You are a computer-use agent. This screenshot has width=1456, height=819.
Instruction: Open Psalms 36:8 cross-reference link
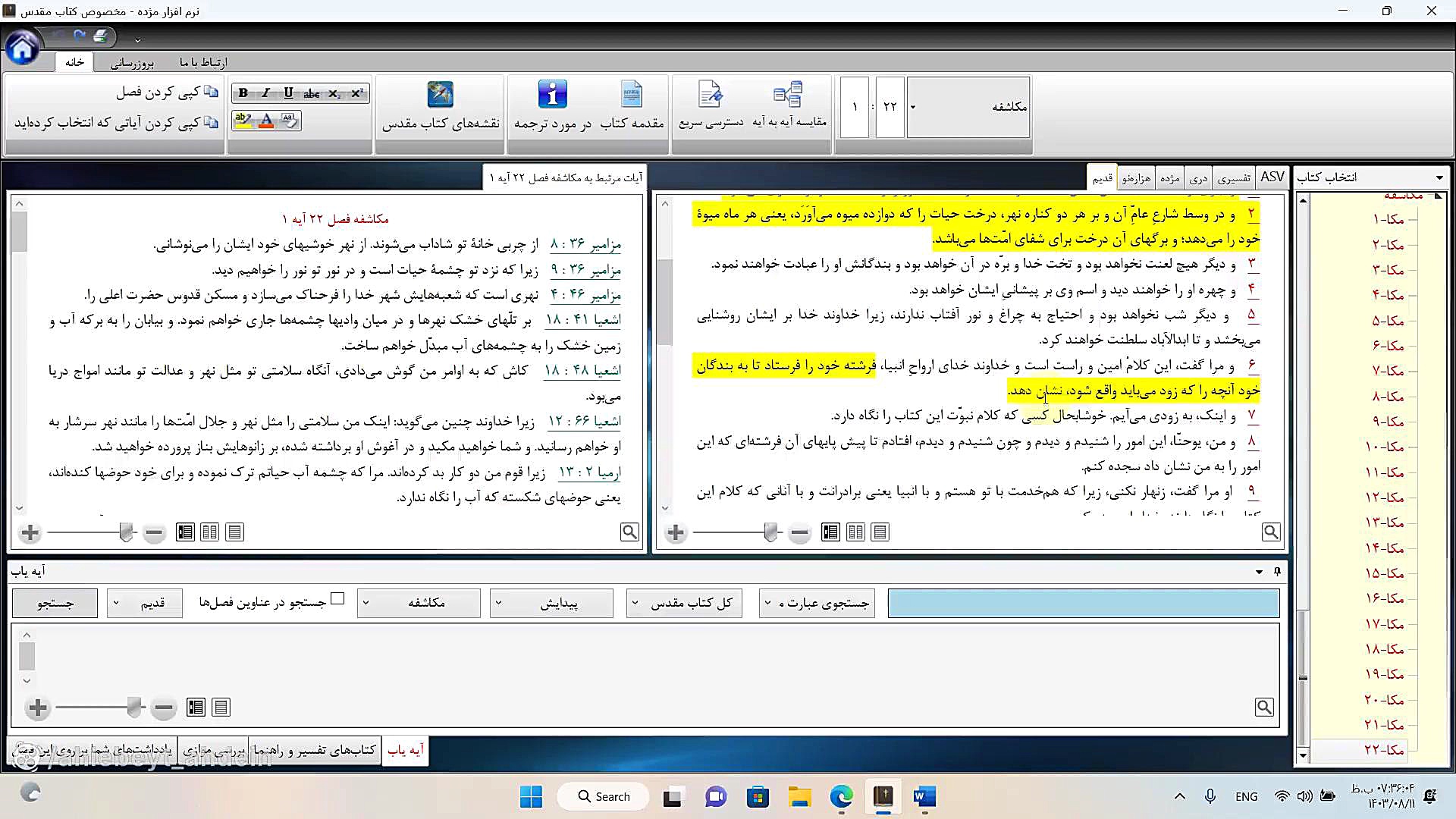coord(585,244)
